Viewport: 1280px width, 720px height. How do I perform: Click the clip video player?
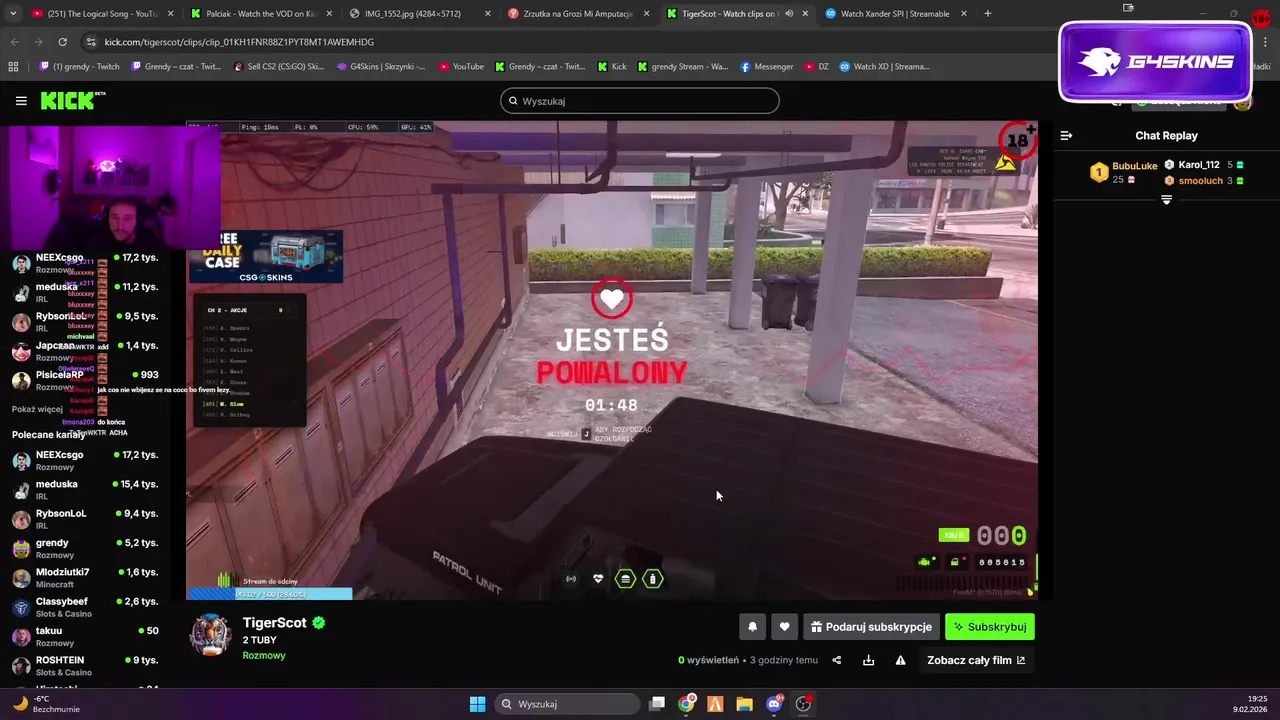pos(612,360)
